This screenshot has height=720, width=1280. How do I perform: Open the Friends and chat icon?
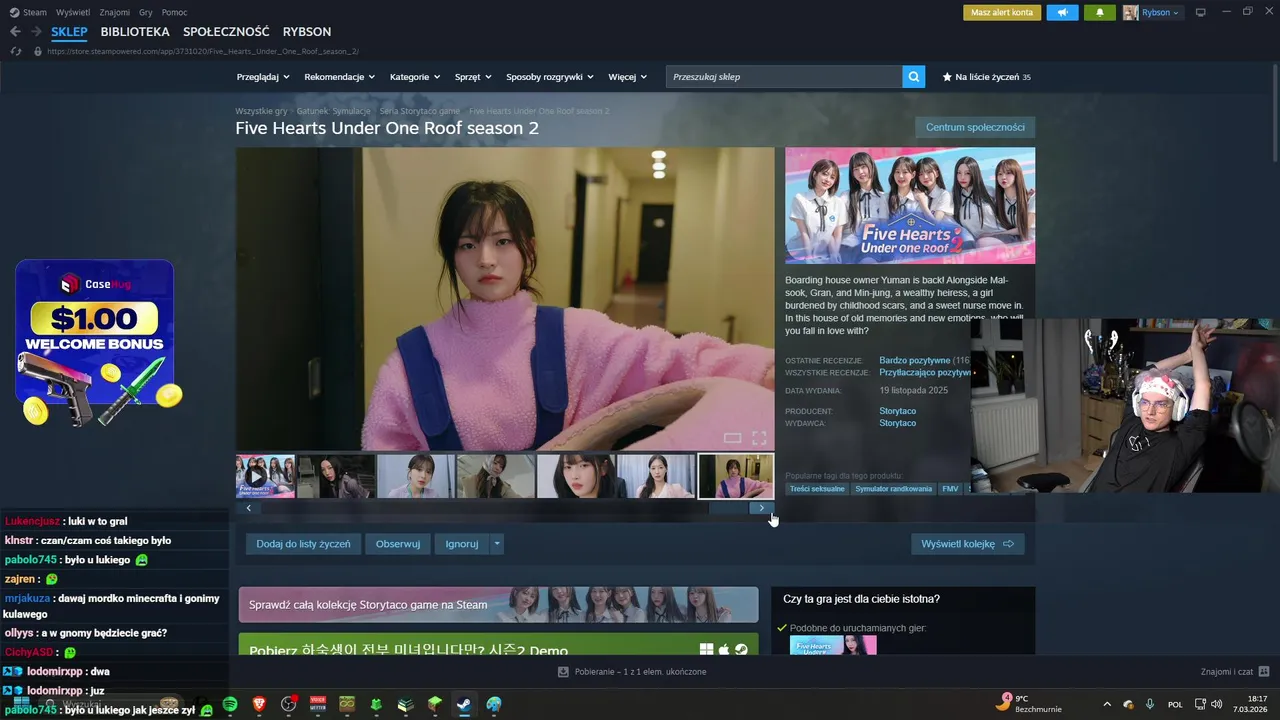[x=1264, y=671]
